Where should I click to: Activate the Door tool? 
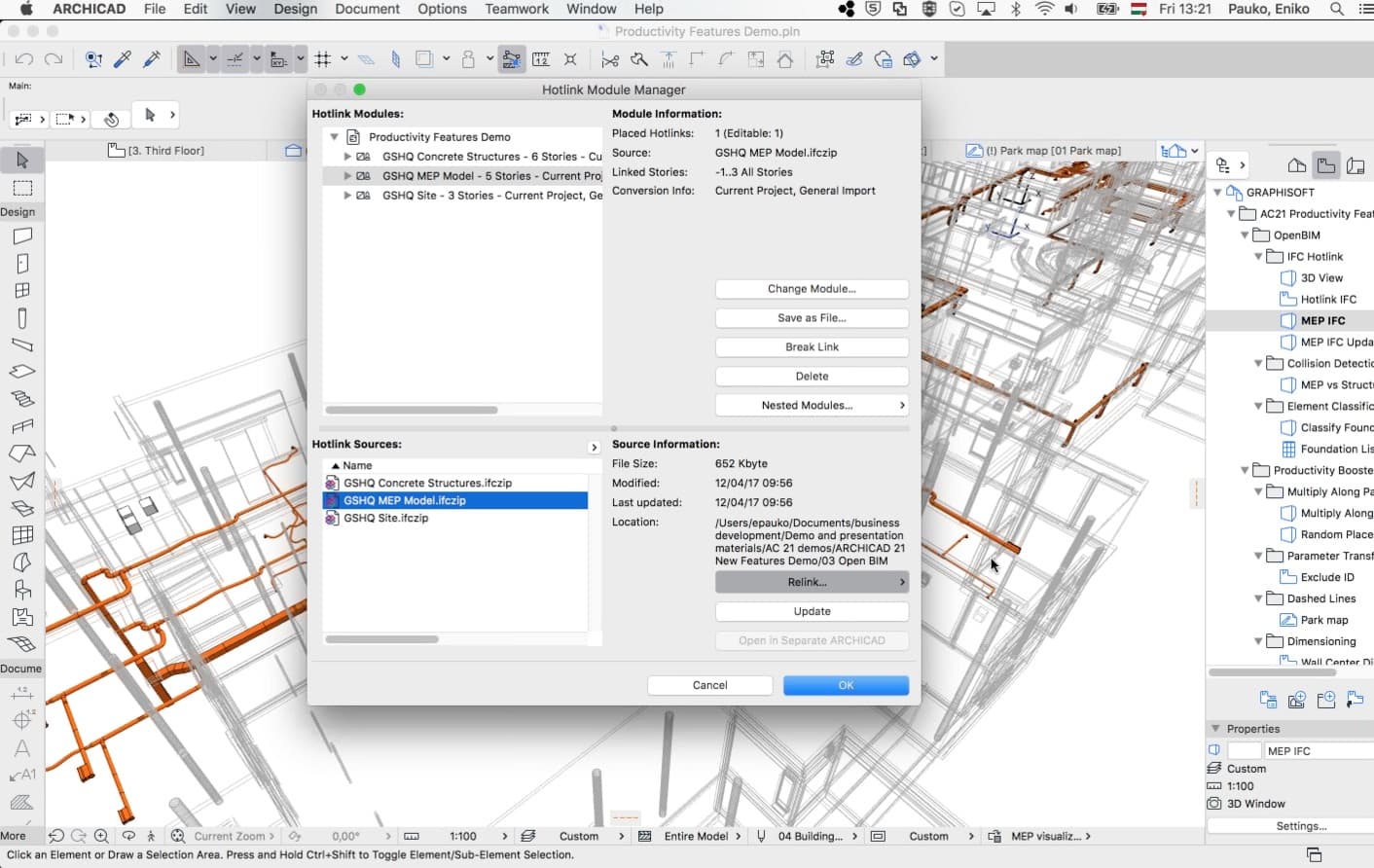point(22,263)
